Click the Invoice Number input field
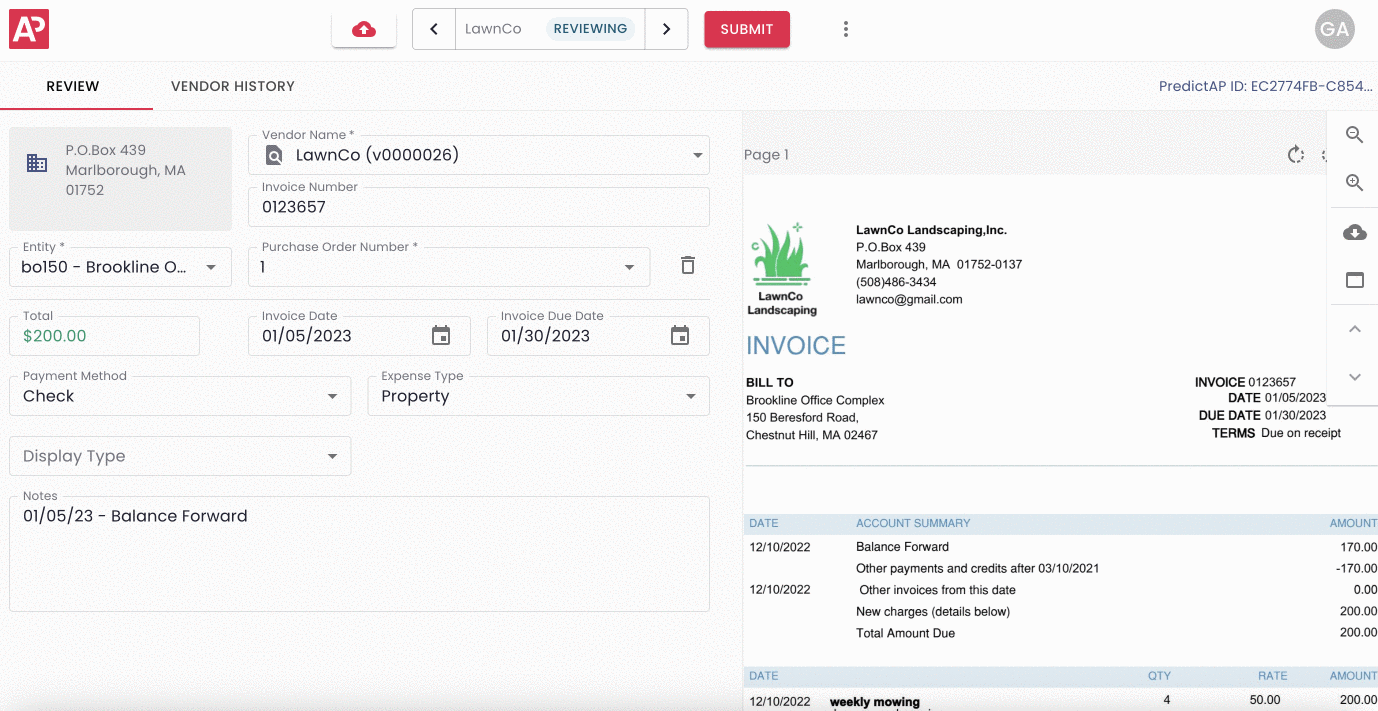 (478, 208)
